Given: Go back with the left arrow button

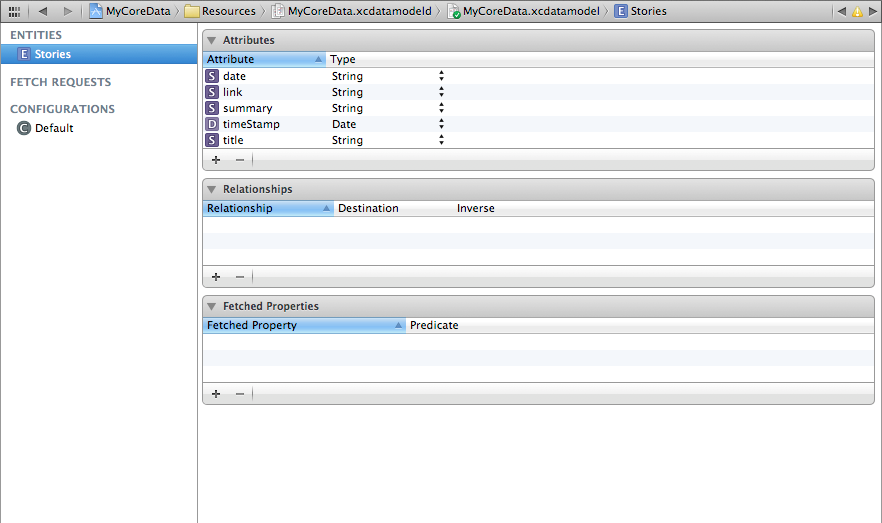Looking at the screenshot, I should 42,11.
